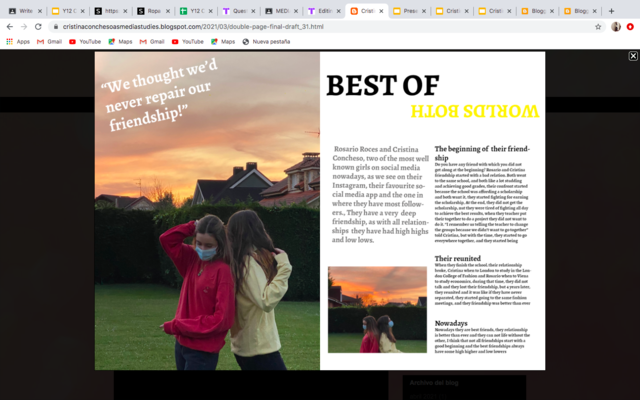Open the second Gmail bookmark

[152, 42]
